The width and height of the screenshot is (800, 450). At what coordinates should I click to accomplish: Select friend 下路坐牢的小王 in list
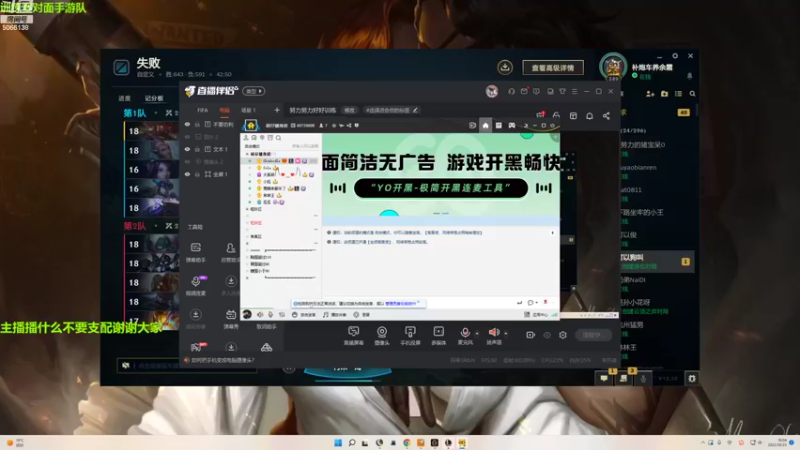[642, 212]
